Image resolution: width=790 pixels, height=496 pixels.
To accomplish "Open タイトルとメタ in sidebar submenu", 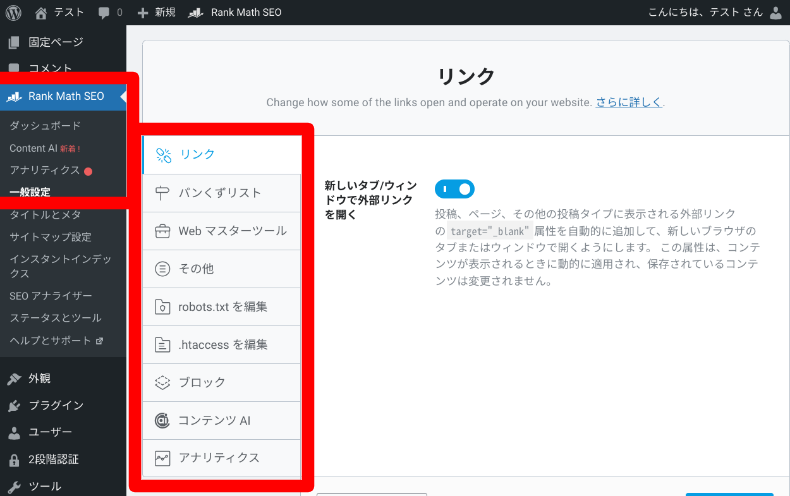I will [x=46, y=215].
